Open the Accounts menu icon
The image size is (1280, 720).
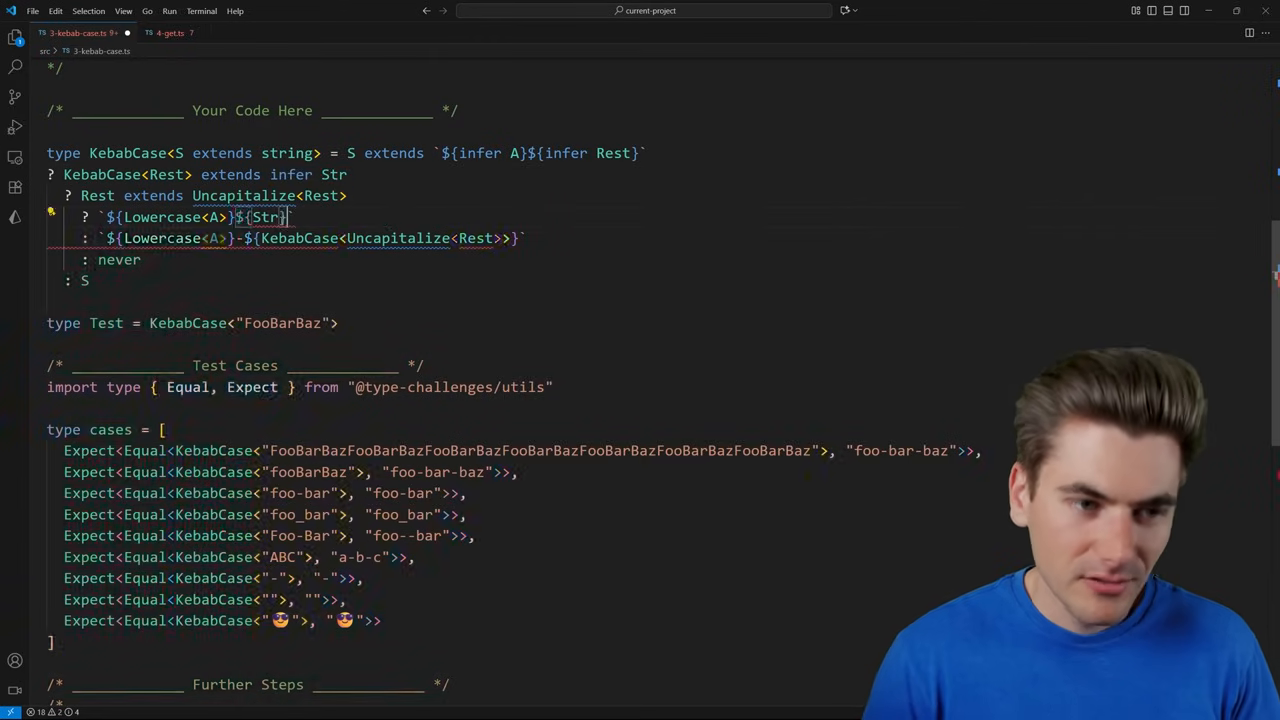tap(15, 660)
